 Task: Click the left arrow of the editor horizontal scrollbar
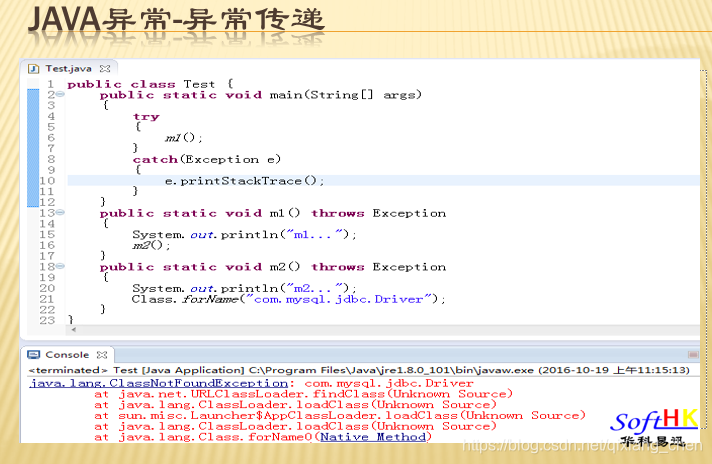click(74, 330)
